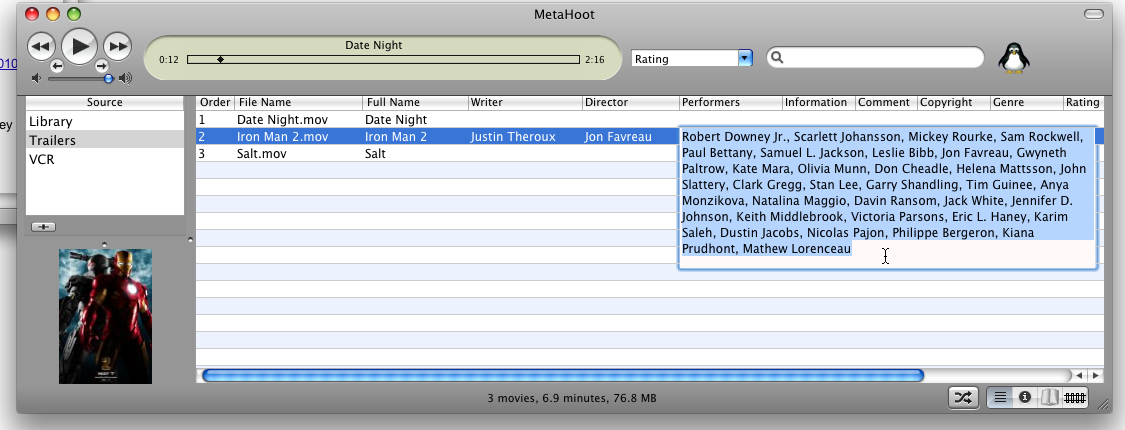Click the toolbar toggle pill in title bar
The image size is (1125, 430).
[x=1094, y=14]
